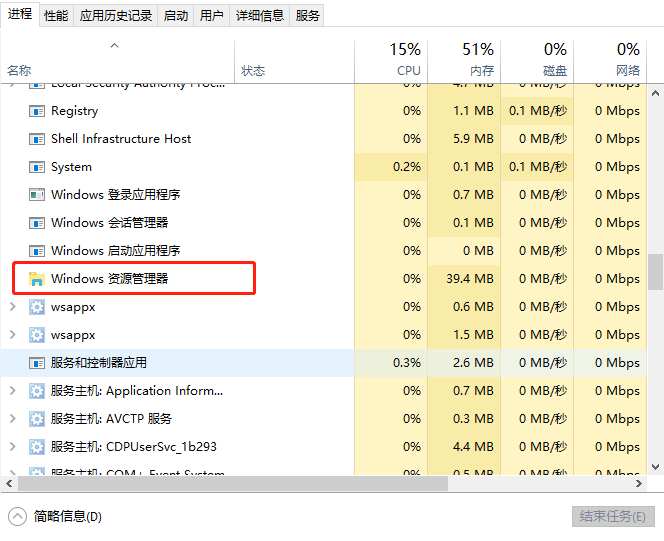Sort by 磁盘 column header
The height and width of the screenshot is (541, 664).
click(537, 62)
